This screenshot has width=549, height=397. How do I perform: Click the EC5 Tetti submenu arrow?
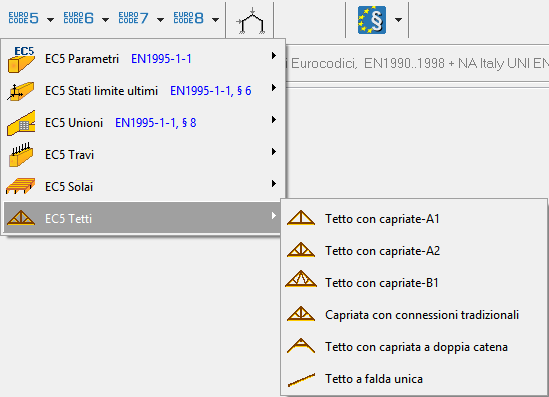(274, 216)
